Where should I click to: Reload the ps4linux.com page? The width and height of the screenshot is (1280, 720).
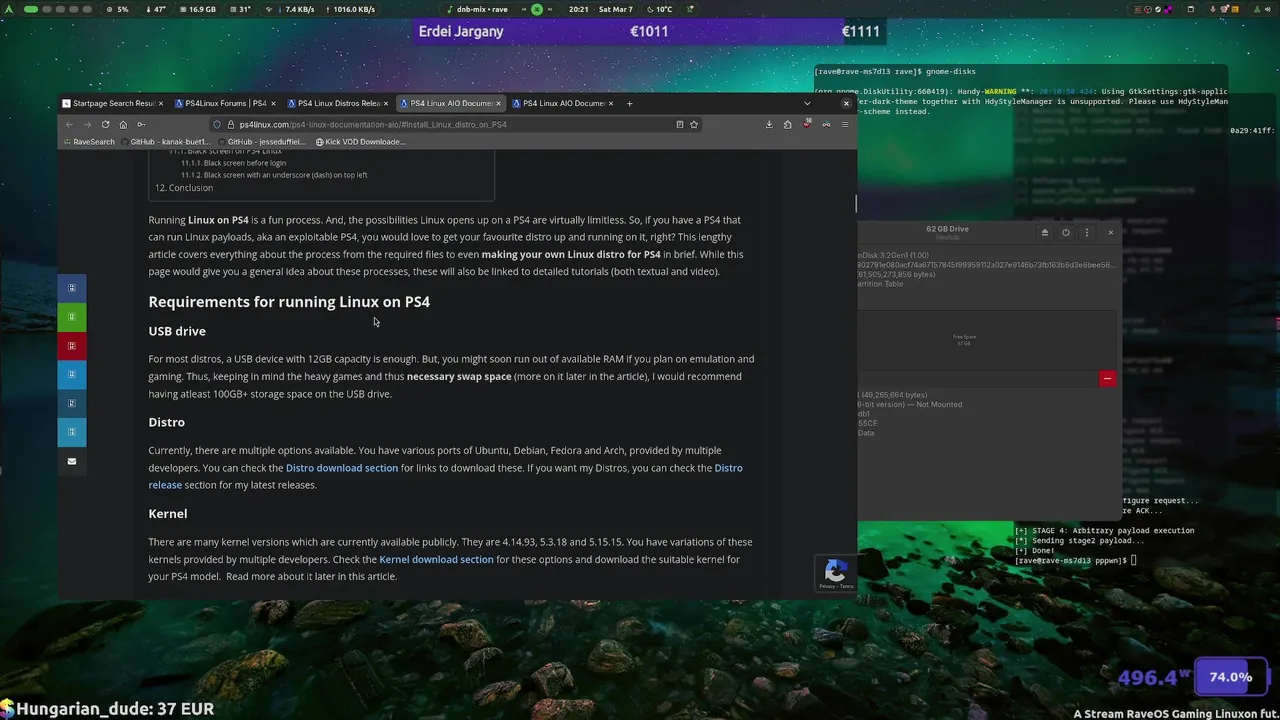click(105, 124)
